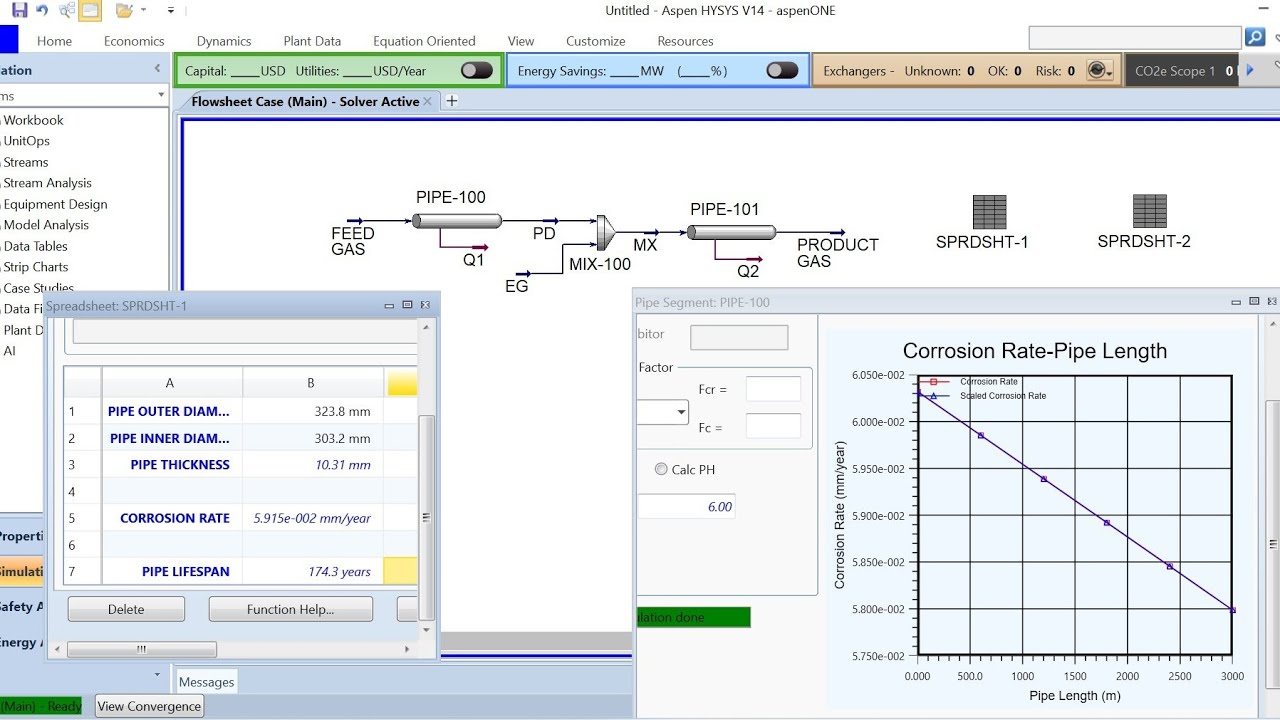This screenshot has height=720, width=1280.
Task: Toggle the Energy Savings switch
Action: 782,70
